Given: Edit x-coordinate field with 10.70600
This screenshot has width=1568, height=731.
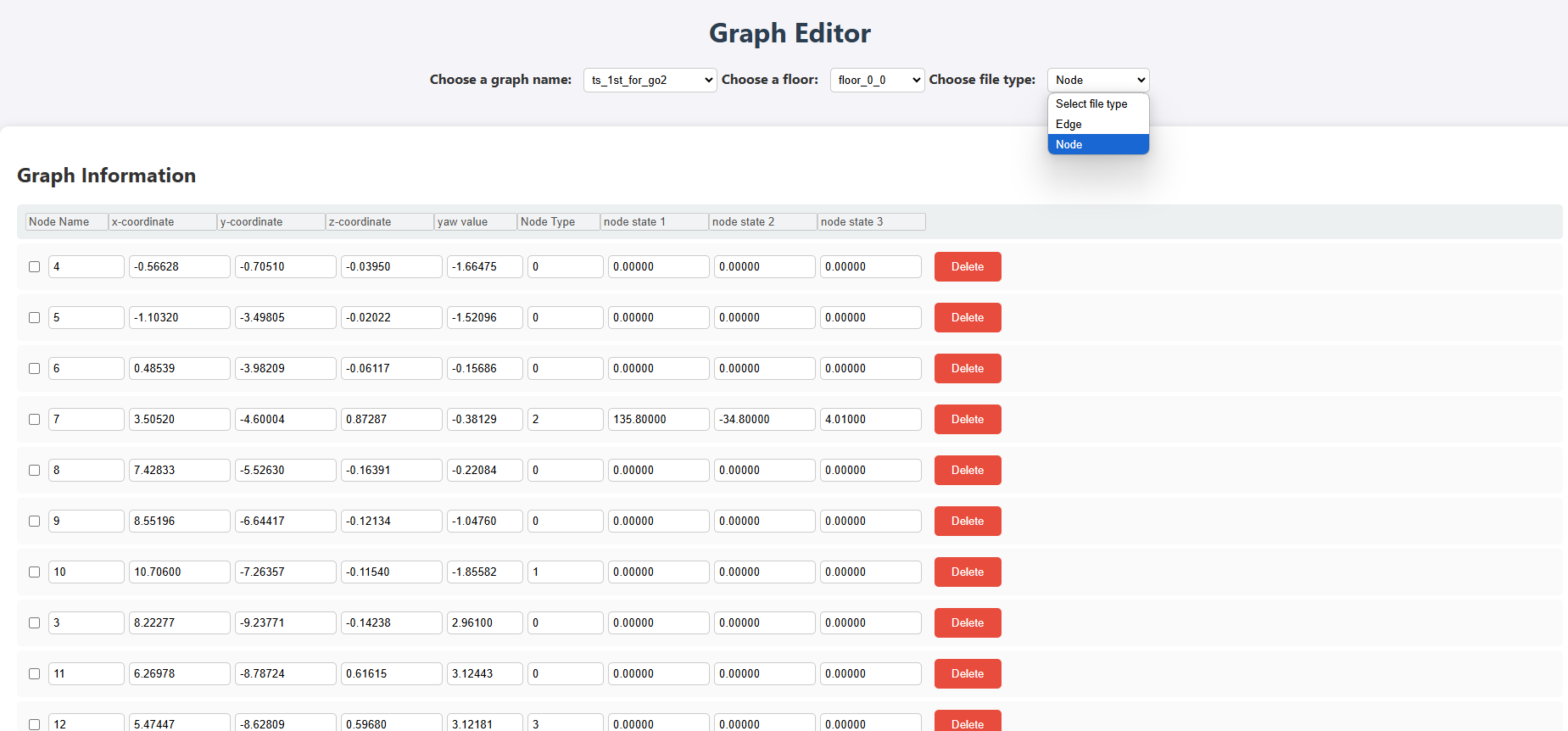Looking at the screenshot, I should 180,572.
